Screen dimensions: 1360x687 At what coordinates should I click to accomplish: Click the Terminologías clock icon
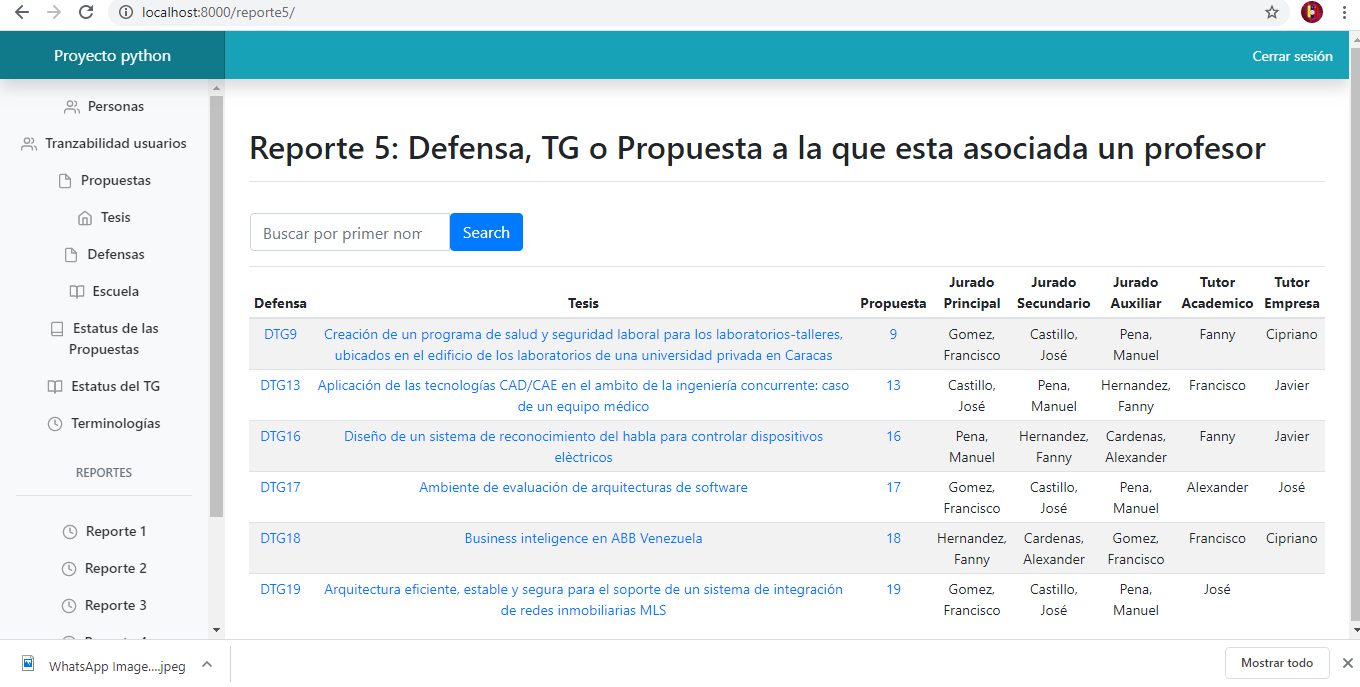pos(55,424)
